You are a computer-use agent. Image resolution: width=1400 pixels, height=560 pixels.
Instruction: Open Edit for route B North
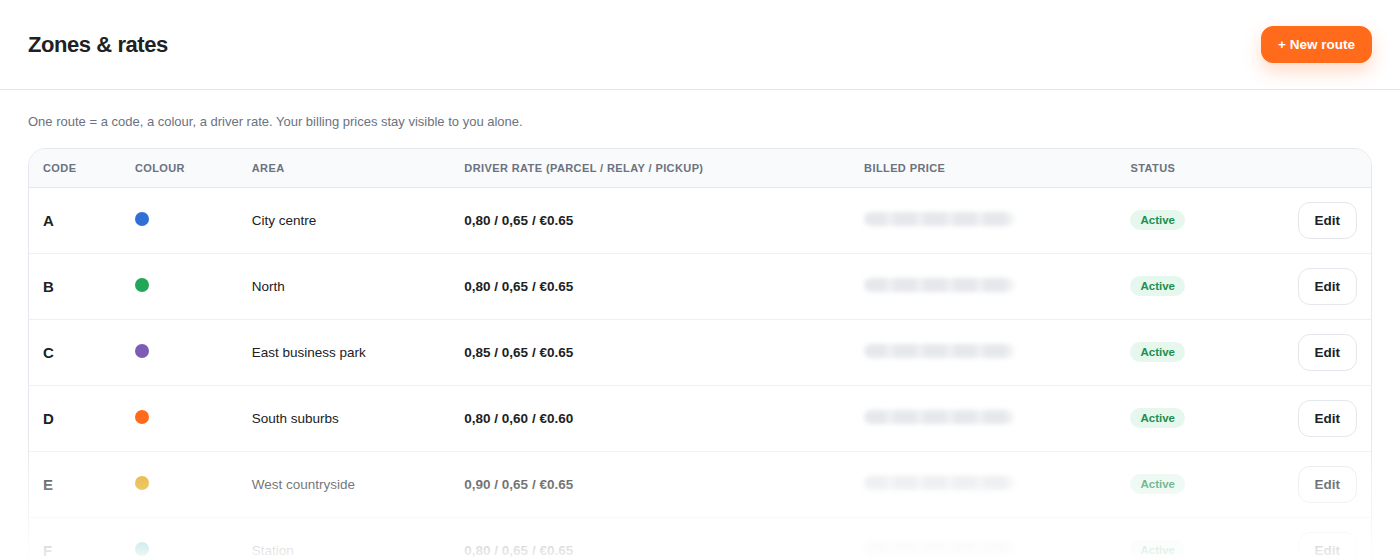coord(1327,286)
